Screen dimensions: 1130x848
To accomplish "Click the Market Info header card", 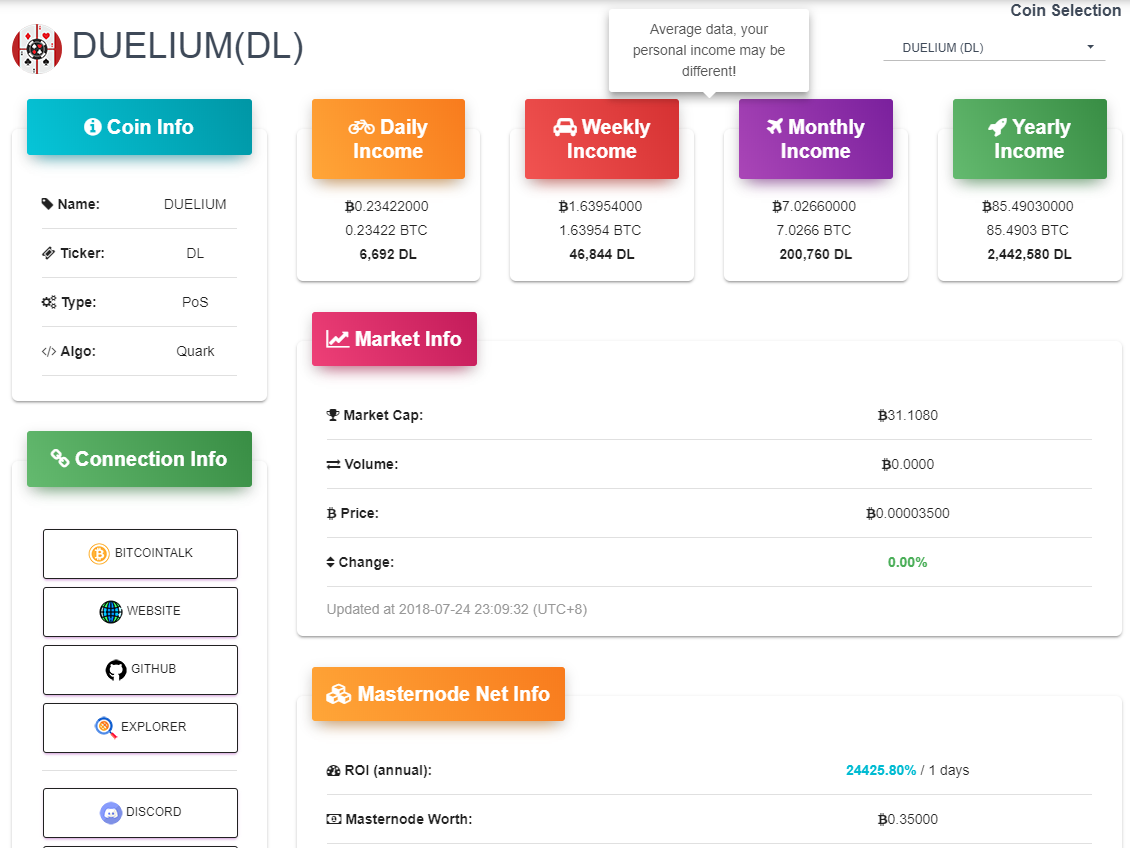I will click(394, 339).
